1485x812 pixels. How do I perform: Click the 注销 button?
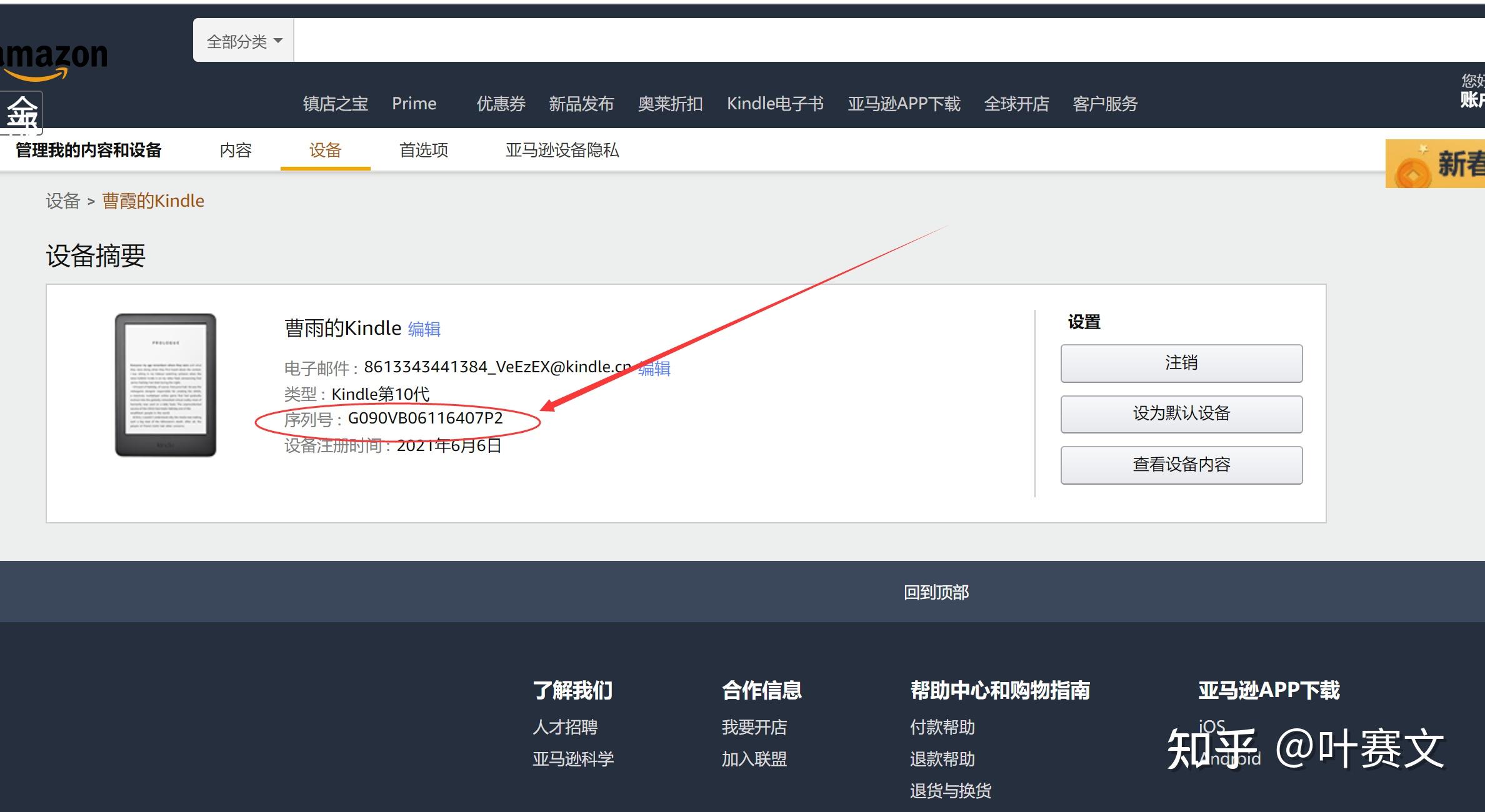coord(1180,362)
